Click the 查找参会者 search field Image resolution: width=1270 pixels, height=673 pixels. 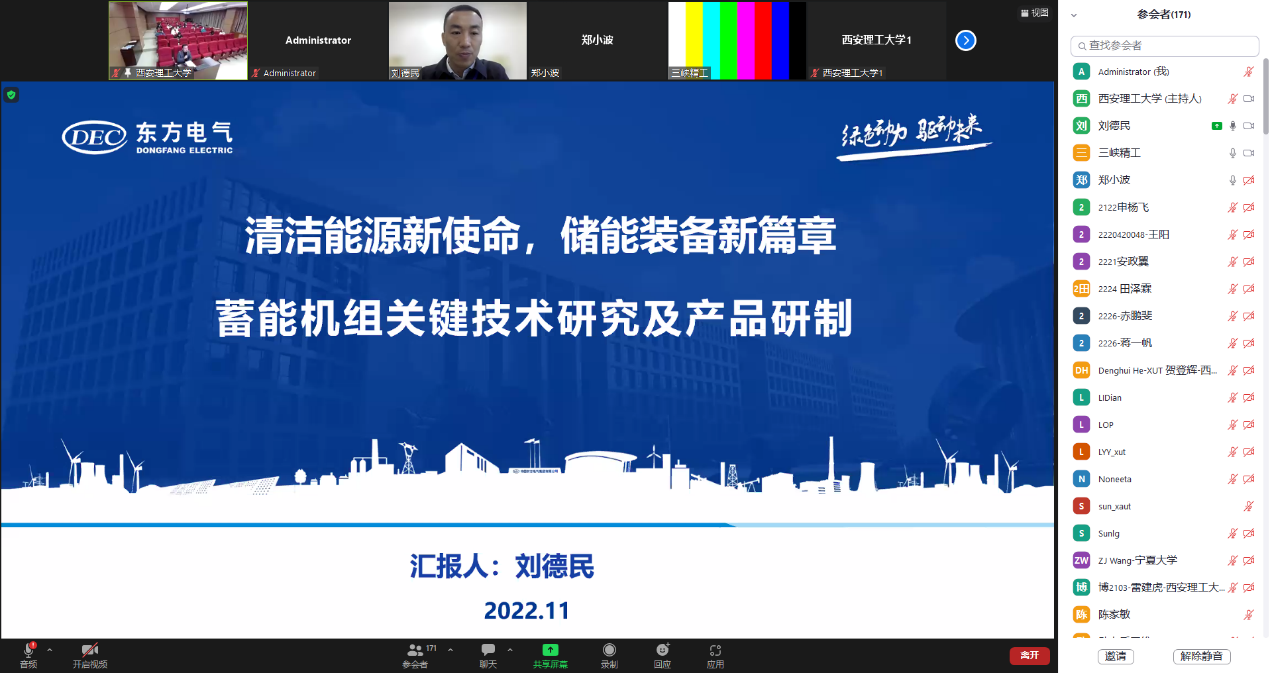point(1165,46)
